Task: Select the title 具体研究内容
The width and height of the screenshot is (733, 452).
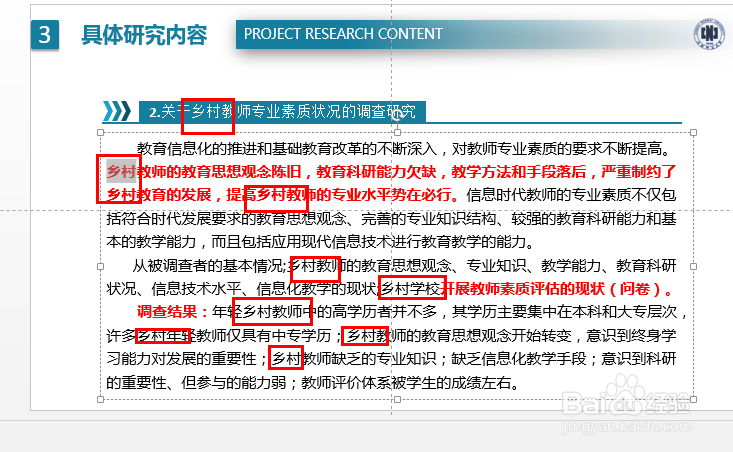Action: click(144, 35)
